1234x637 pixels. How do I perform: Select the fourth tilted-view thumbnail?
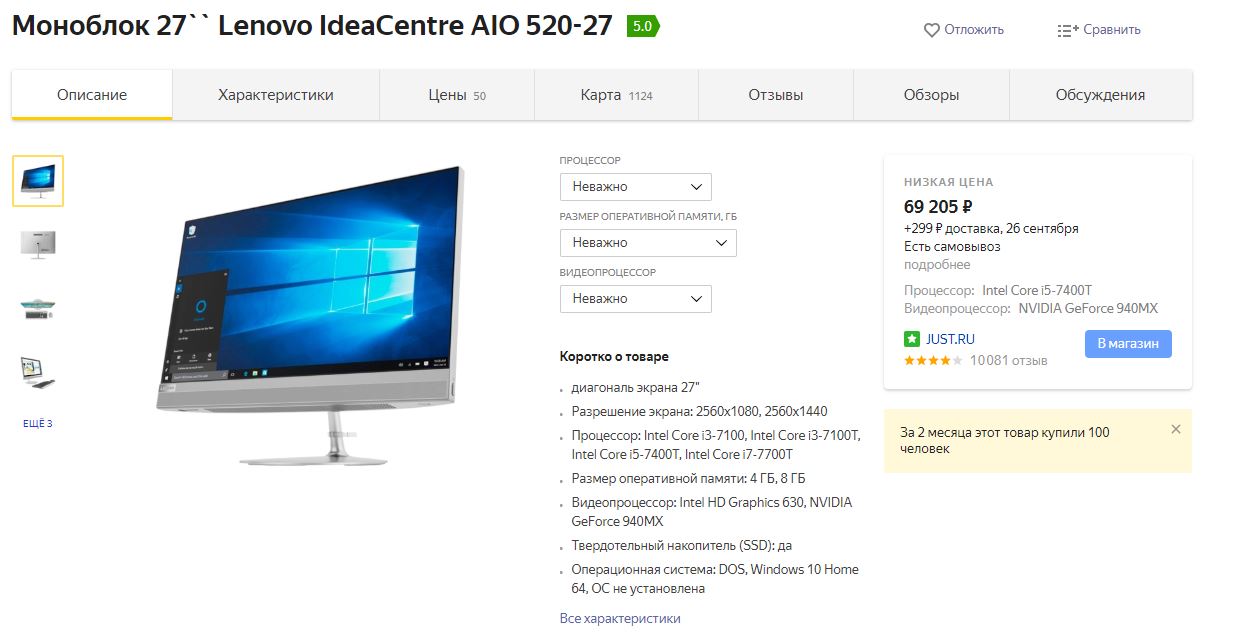(38, 372)
